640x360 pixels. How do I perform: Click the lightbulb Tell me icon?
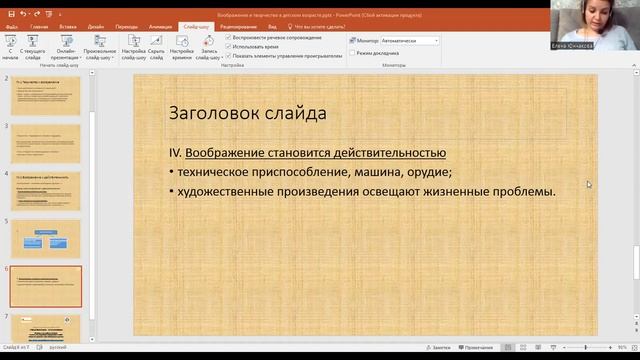pyautogui.click(x=290, y=27)
